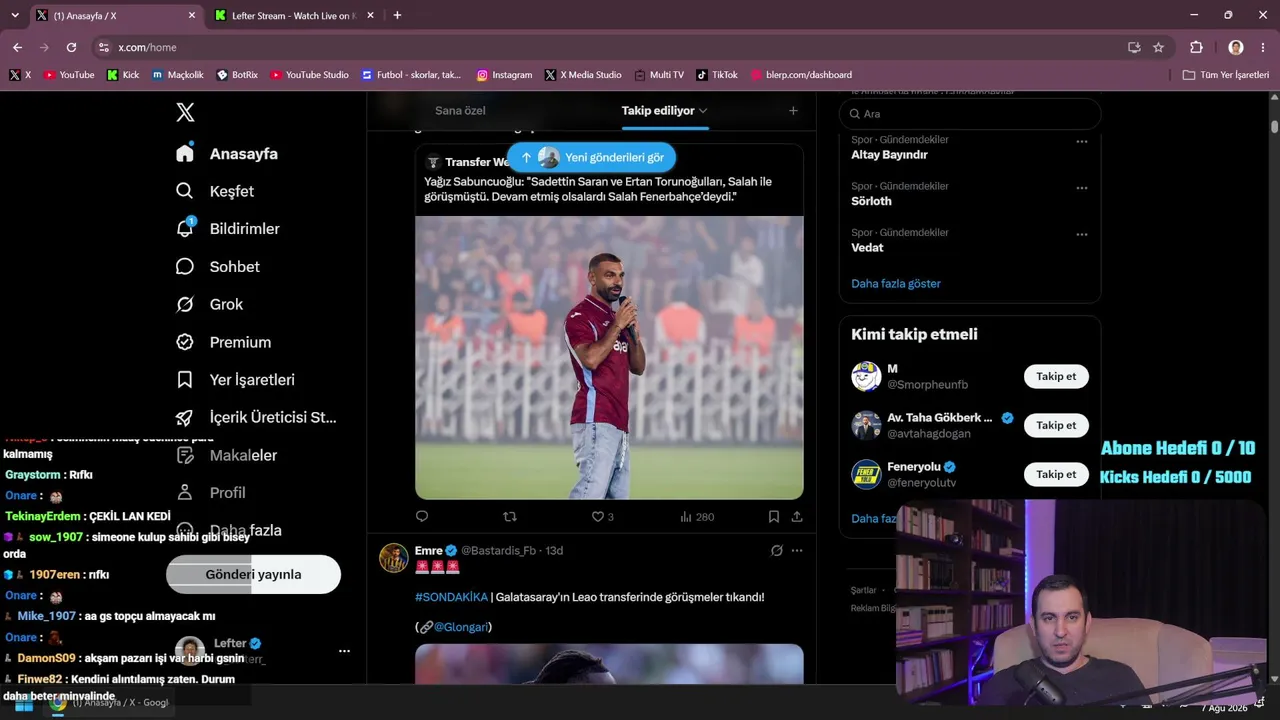Open the Maçkolik bookmark
1280x720 pixels.
pos(178,75)
